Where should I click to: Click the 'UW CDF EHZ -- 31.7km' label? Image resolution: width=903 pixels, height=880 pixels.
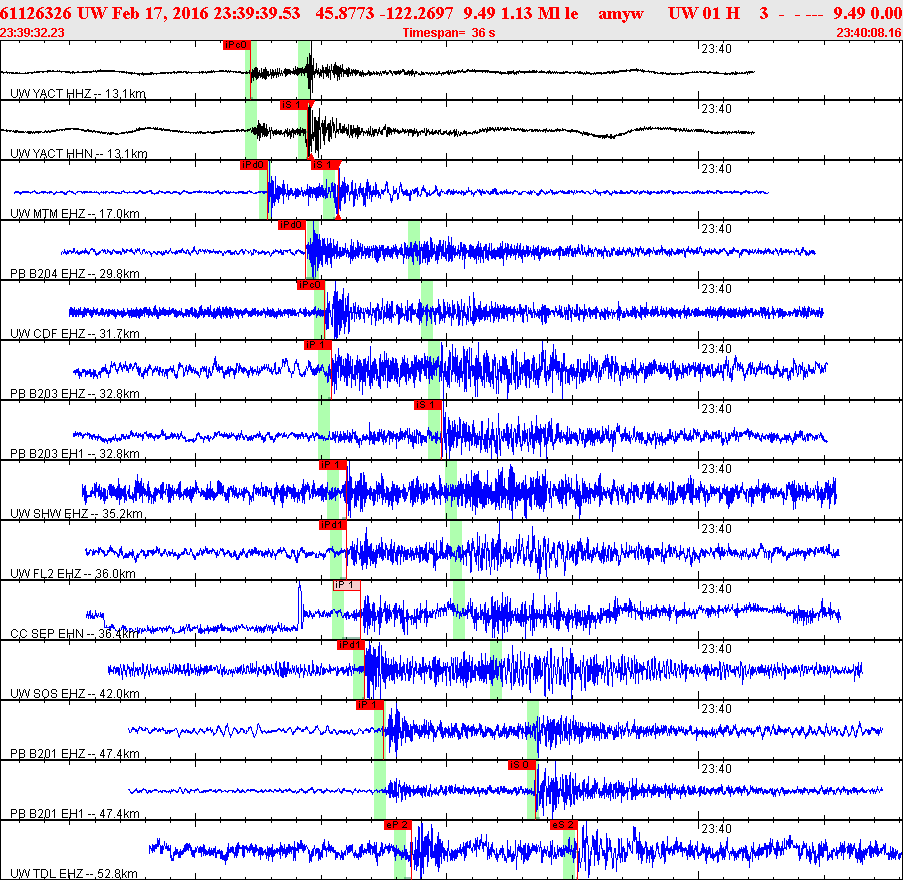(x=75, y=333)
